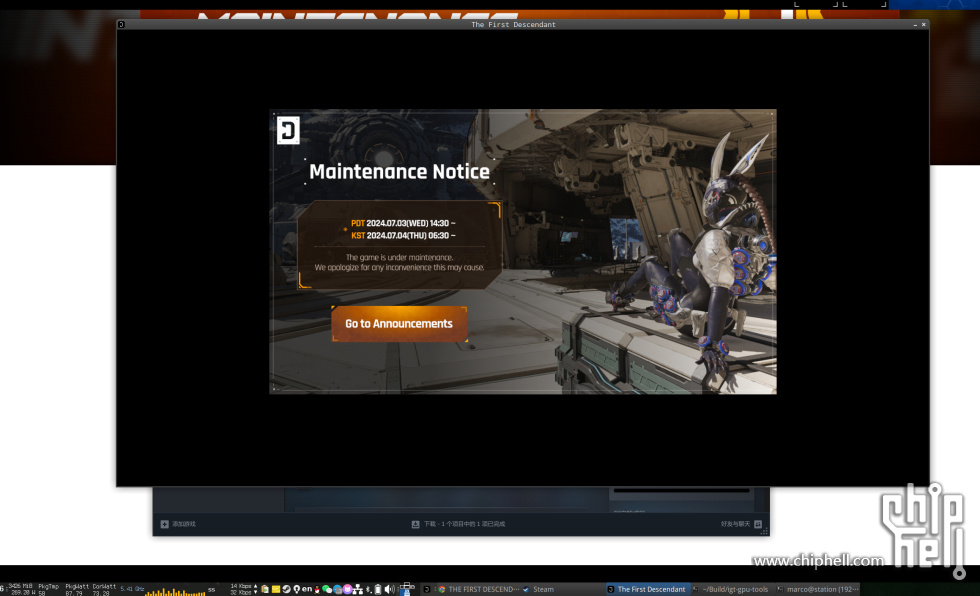Screen dimensions: 980x596
Task: Click the Go to Announcements button
Action: (399, 324)
